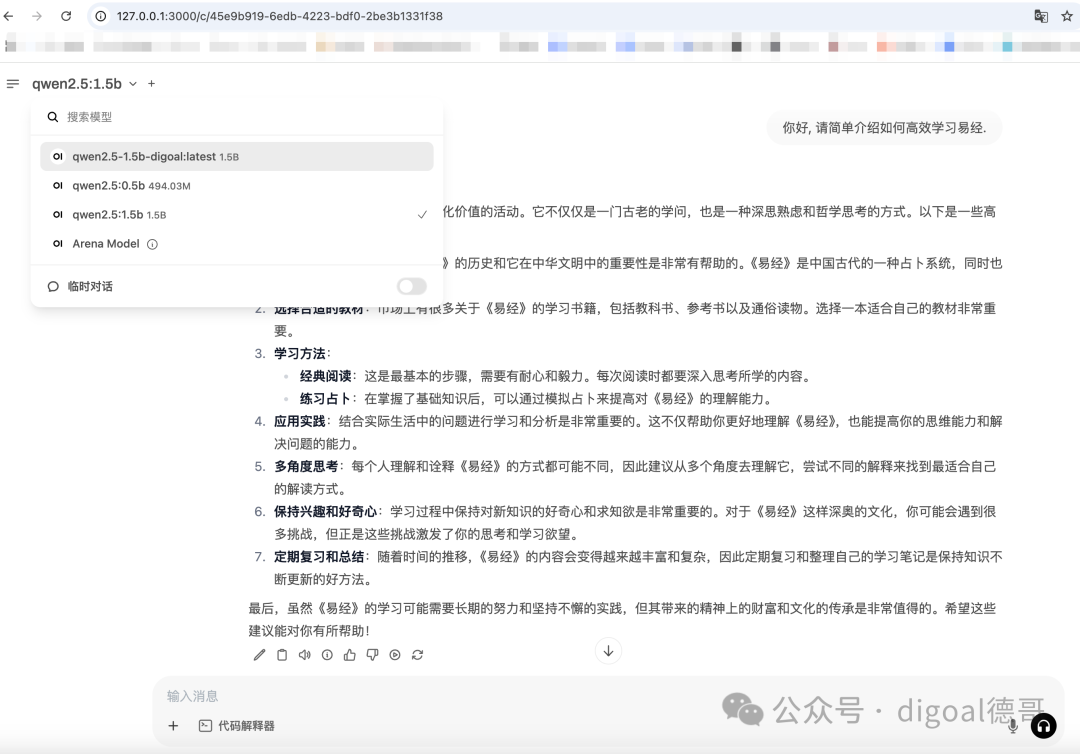The height and width of the screenshot is (754, 1080).
Task: Read response aloud with speaker icon
Action: (x=304, y=655)
